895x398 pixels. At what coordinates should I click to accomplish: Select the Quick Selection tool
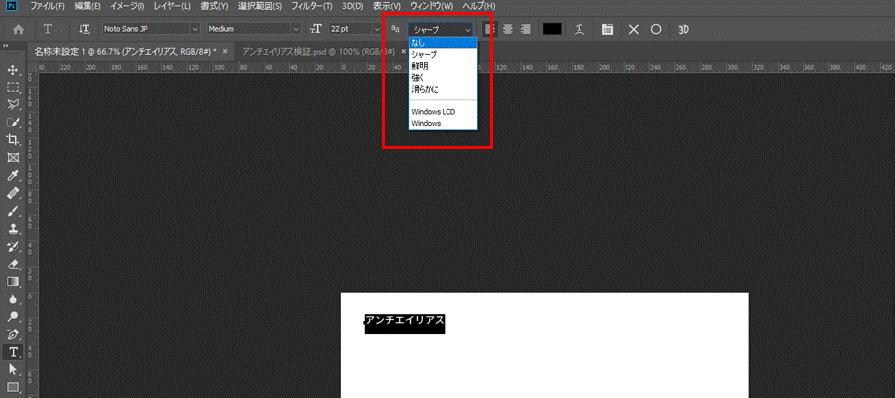click(13, 122)
